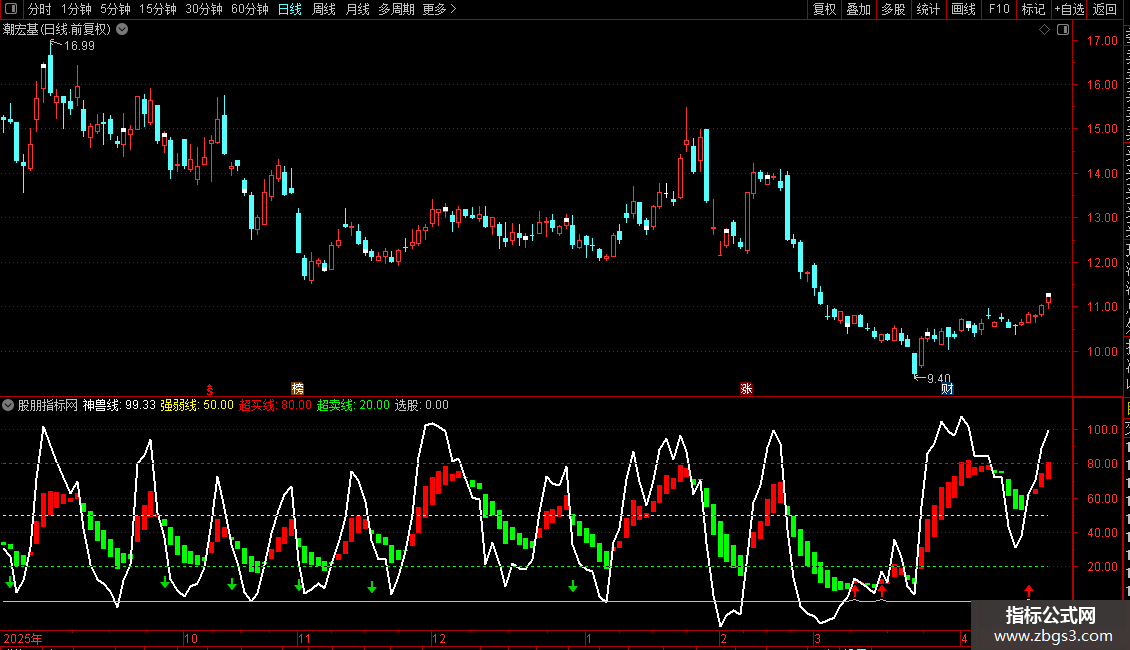Click the 超买线: 80.00 indicator label

coord(275,405)
